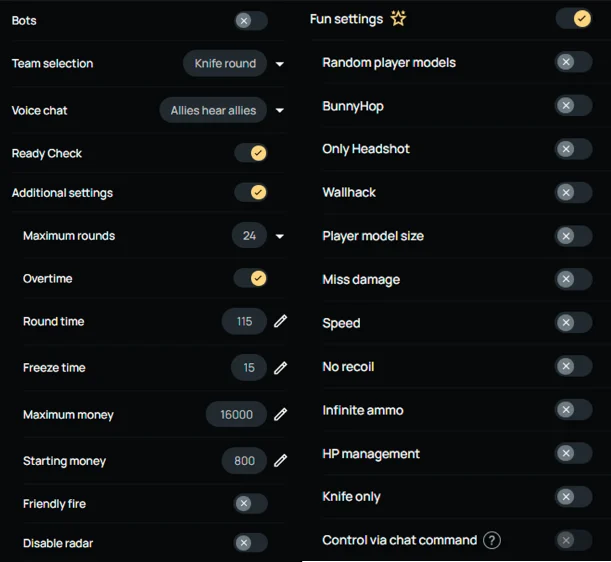
Task: Click the pencil icon for Starting money
Action: click(281, 461)
